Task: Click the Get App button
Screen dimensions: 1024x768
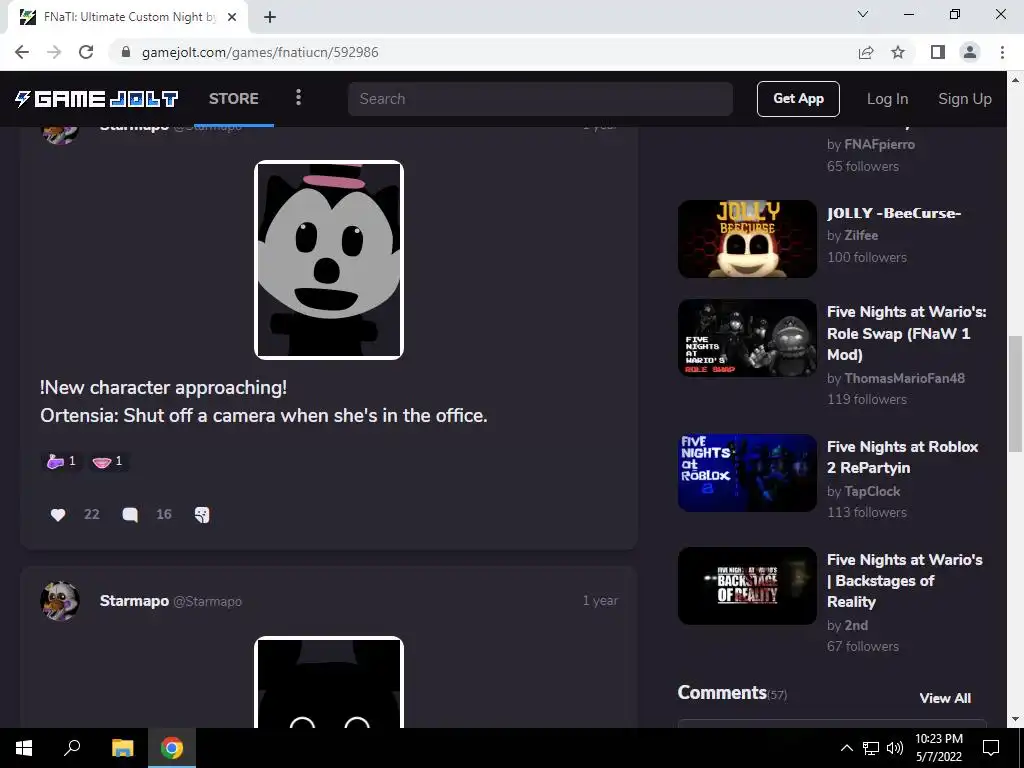Action: click(798, 99)
